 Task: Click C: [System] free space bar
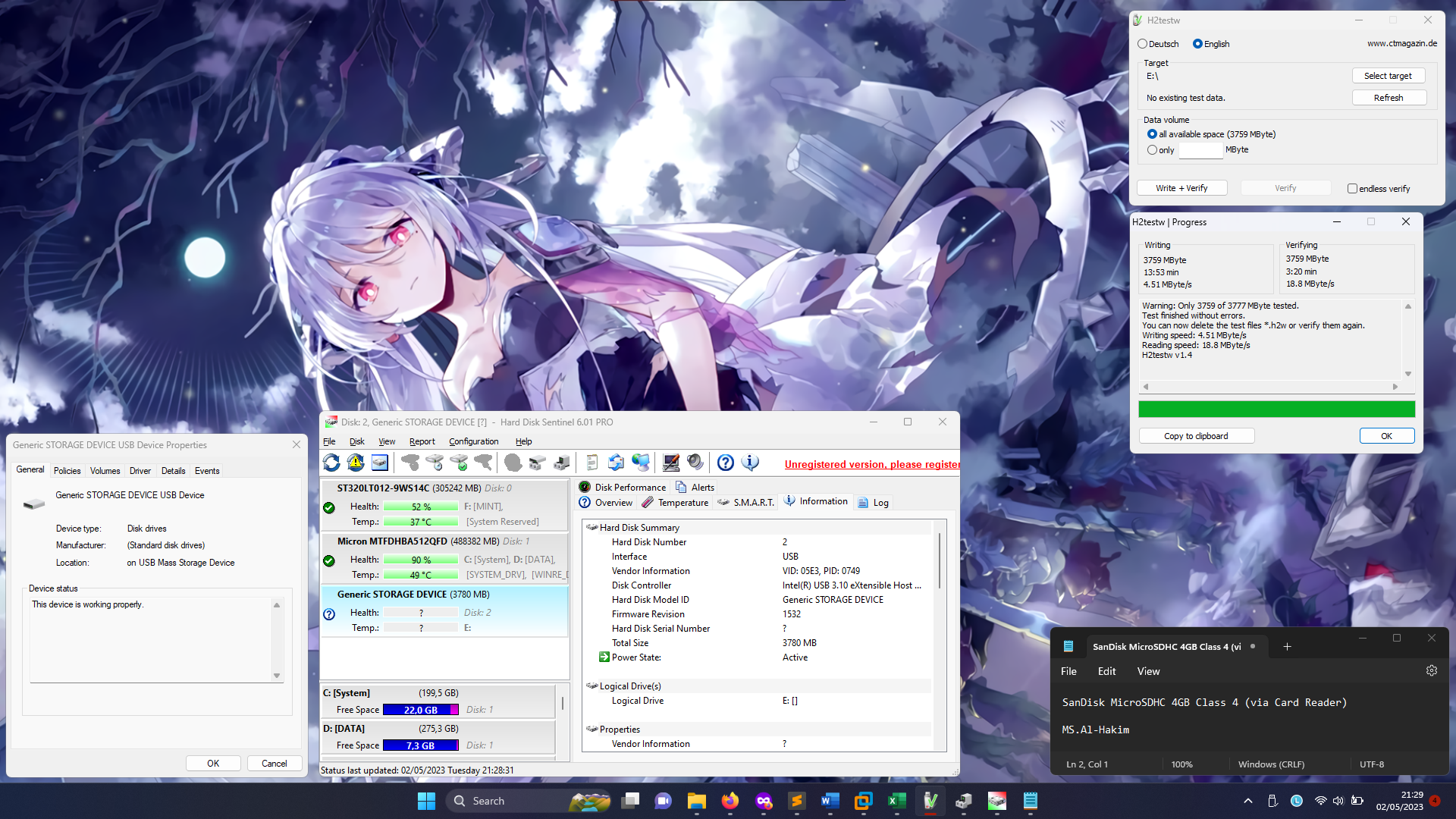pos(420,710)
